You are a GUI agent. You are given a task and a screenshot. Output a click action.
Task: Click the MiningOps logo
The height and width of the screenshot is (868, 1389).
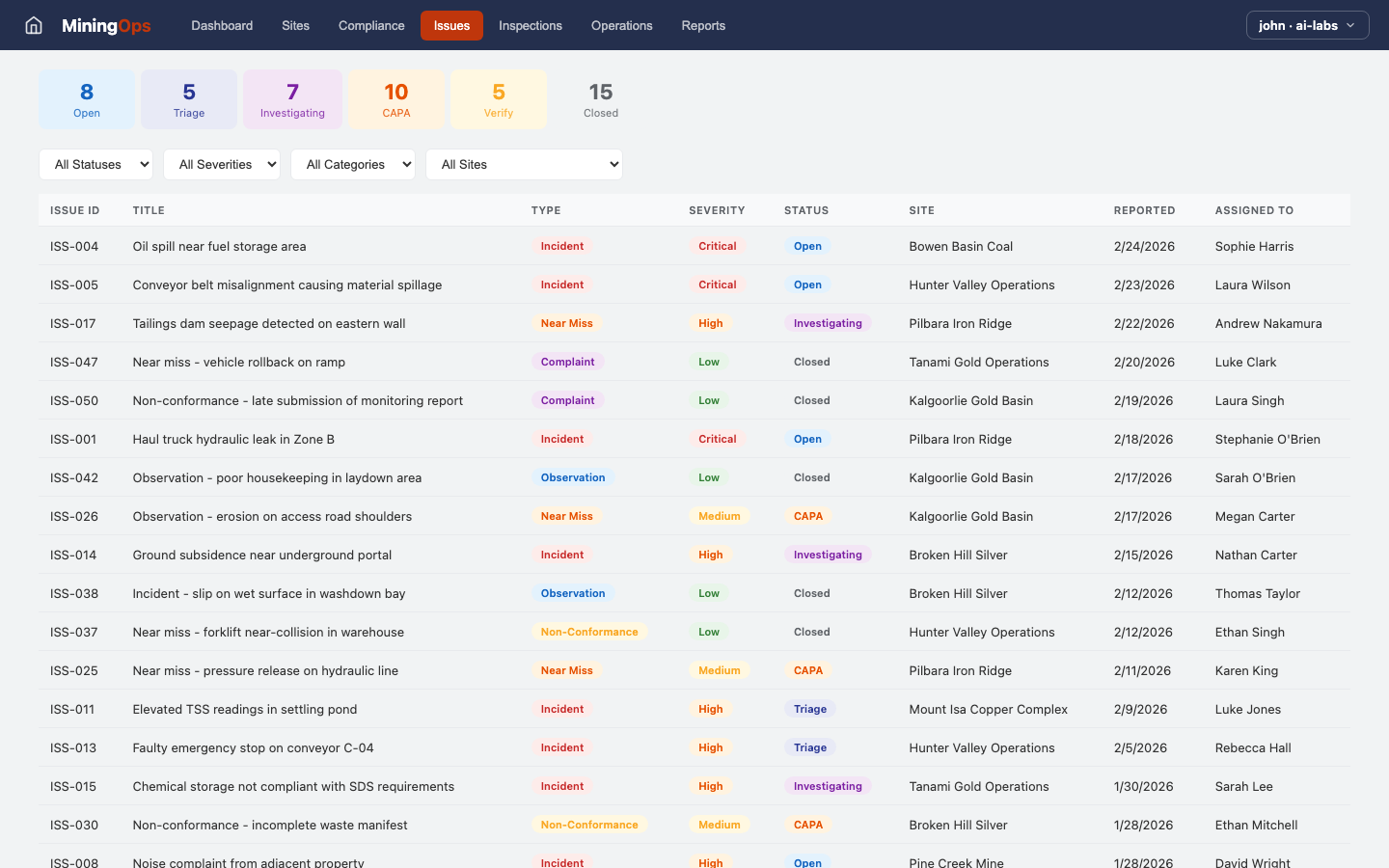(x=106, y=25)
